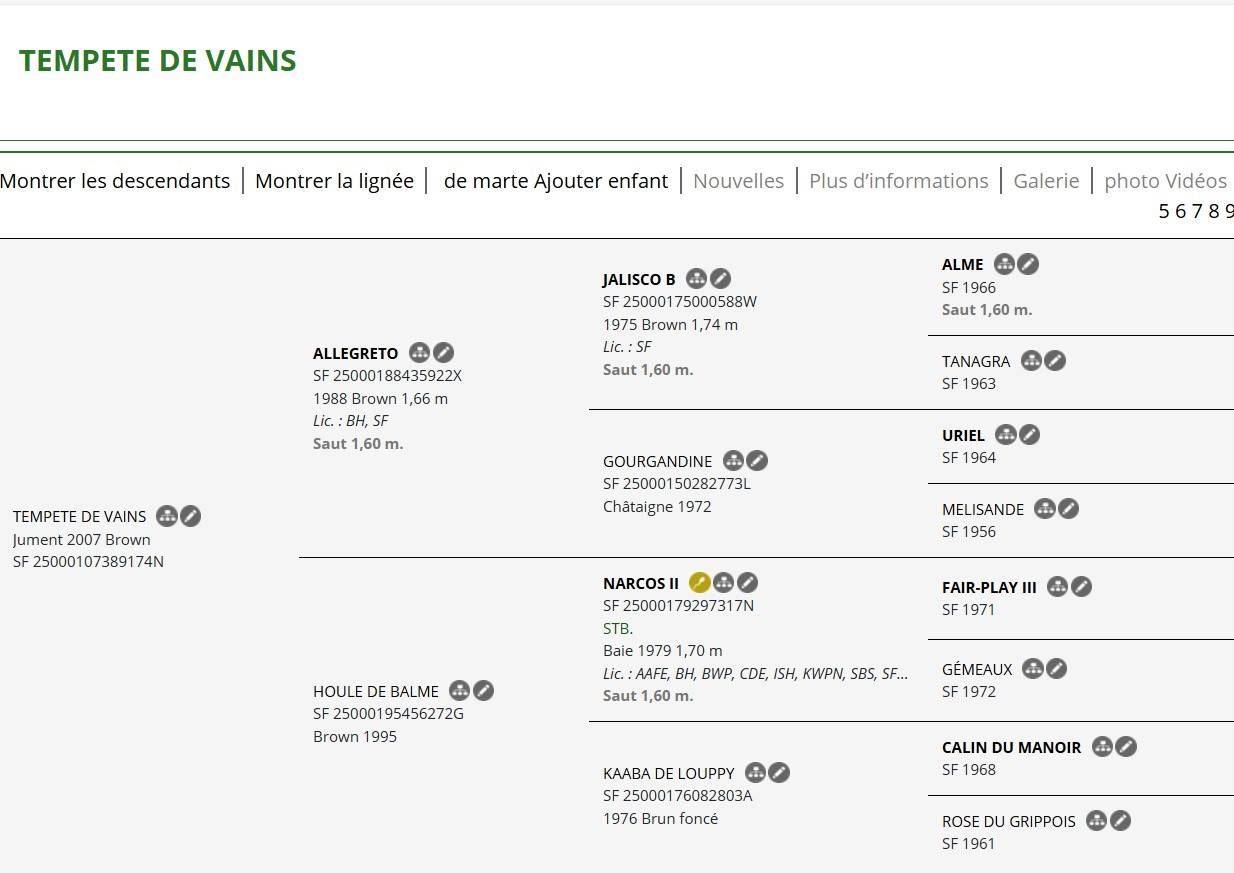Click the edit pencil beside ROSE DU GRIPPOIS
1234x873 pixels.
pyautogui.click(x=1121, y=821)
